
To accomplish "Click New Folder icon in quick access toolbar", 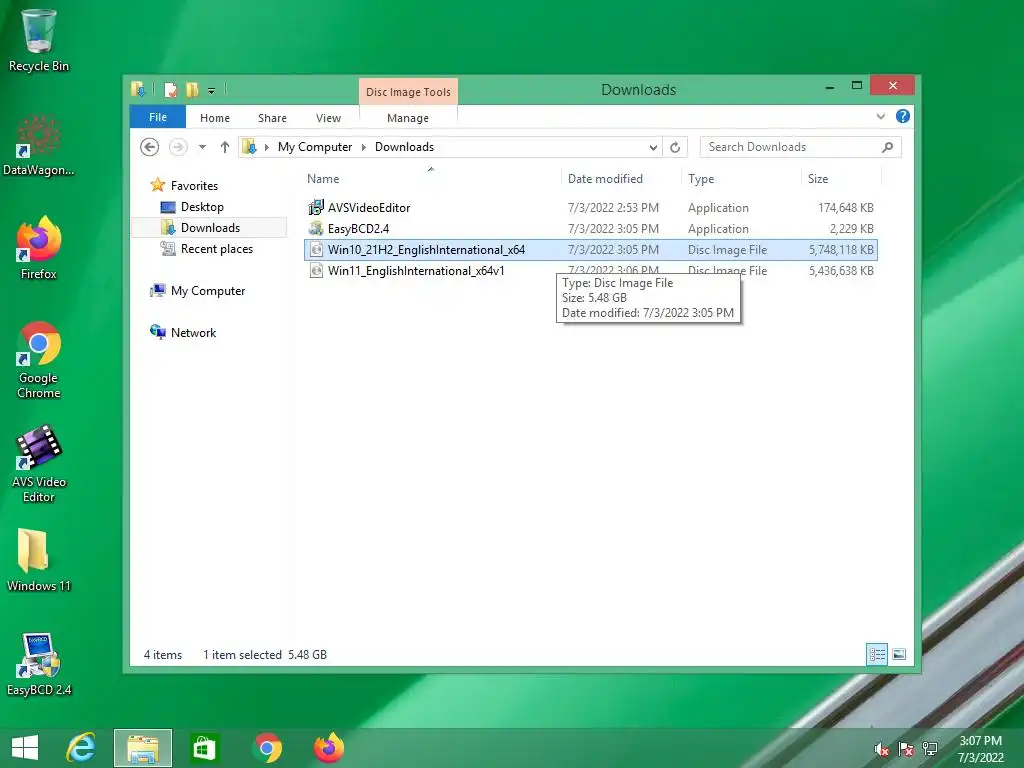I will click(x=192, y=90).
